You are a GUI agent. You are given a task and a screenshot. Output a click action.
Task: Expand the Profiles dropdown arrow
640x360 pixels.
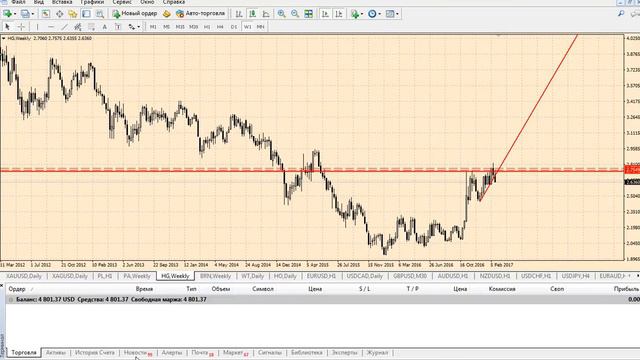click(33, 14)
